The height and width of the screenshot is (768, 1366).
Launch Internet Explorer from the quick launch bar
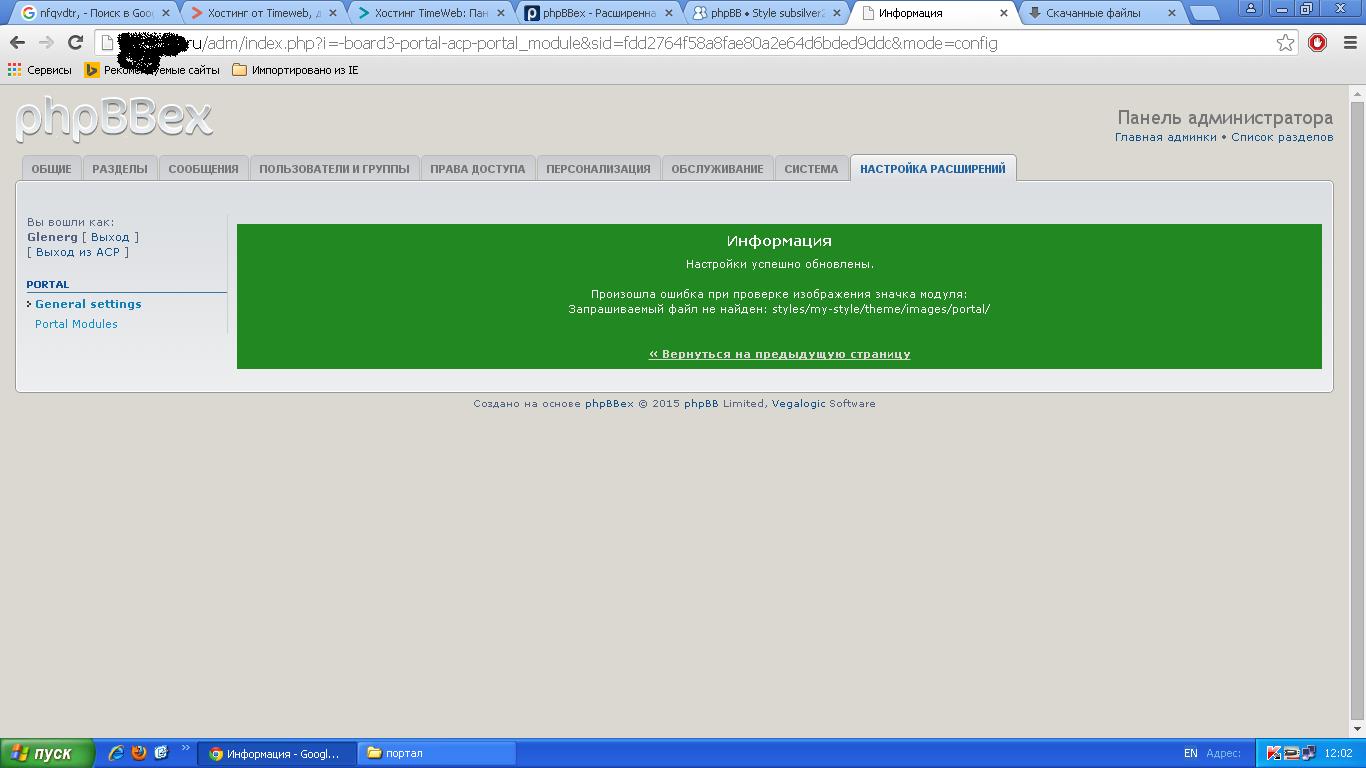tap(116, 753)
